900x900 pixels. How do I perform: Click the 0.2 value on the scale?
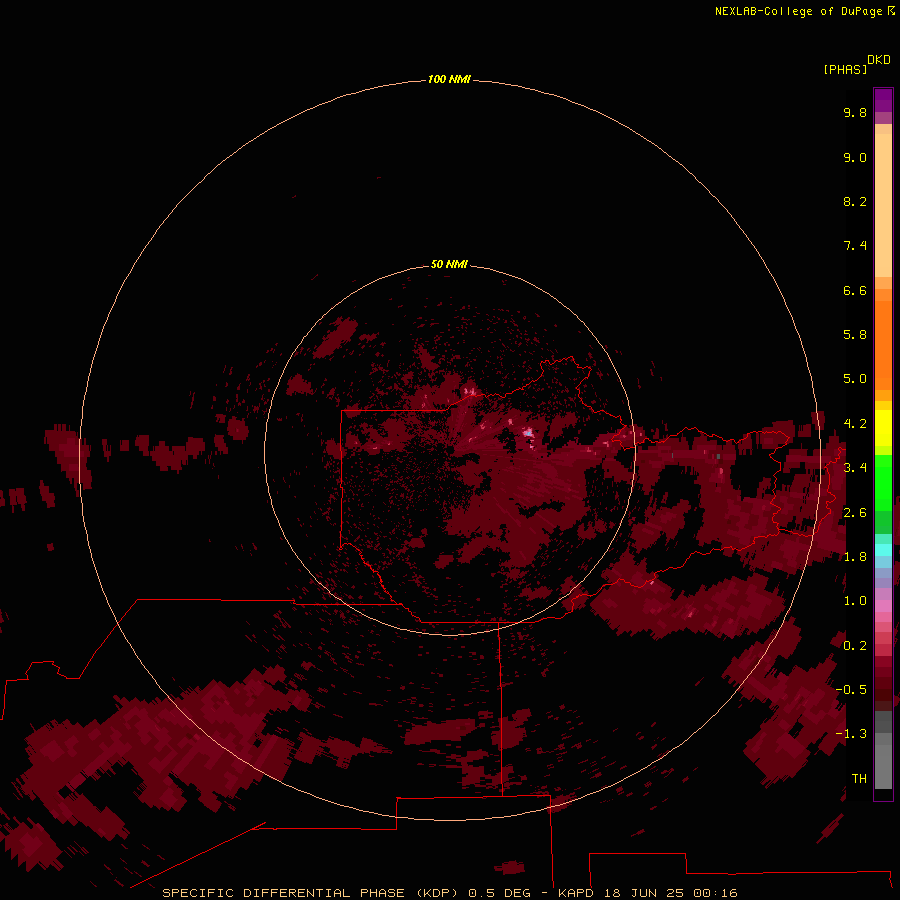pyautogui.click(x=855, y=645)
